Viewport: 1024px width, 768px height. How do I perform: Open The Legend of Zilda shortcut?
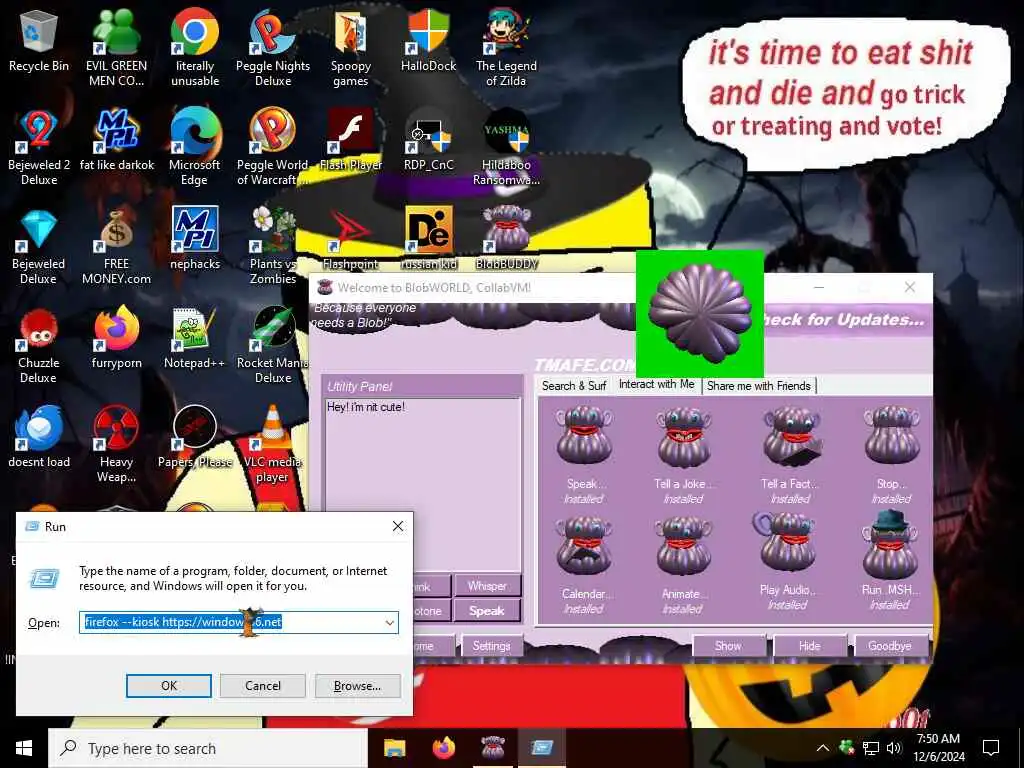tap(506, 48)
